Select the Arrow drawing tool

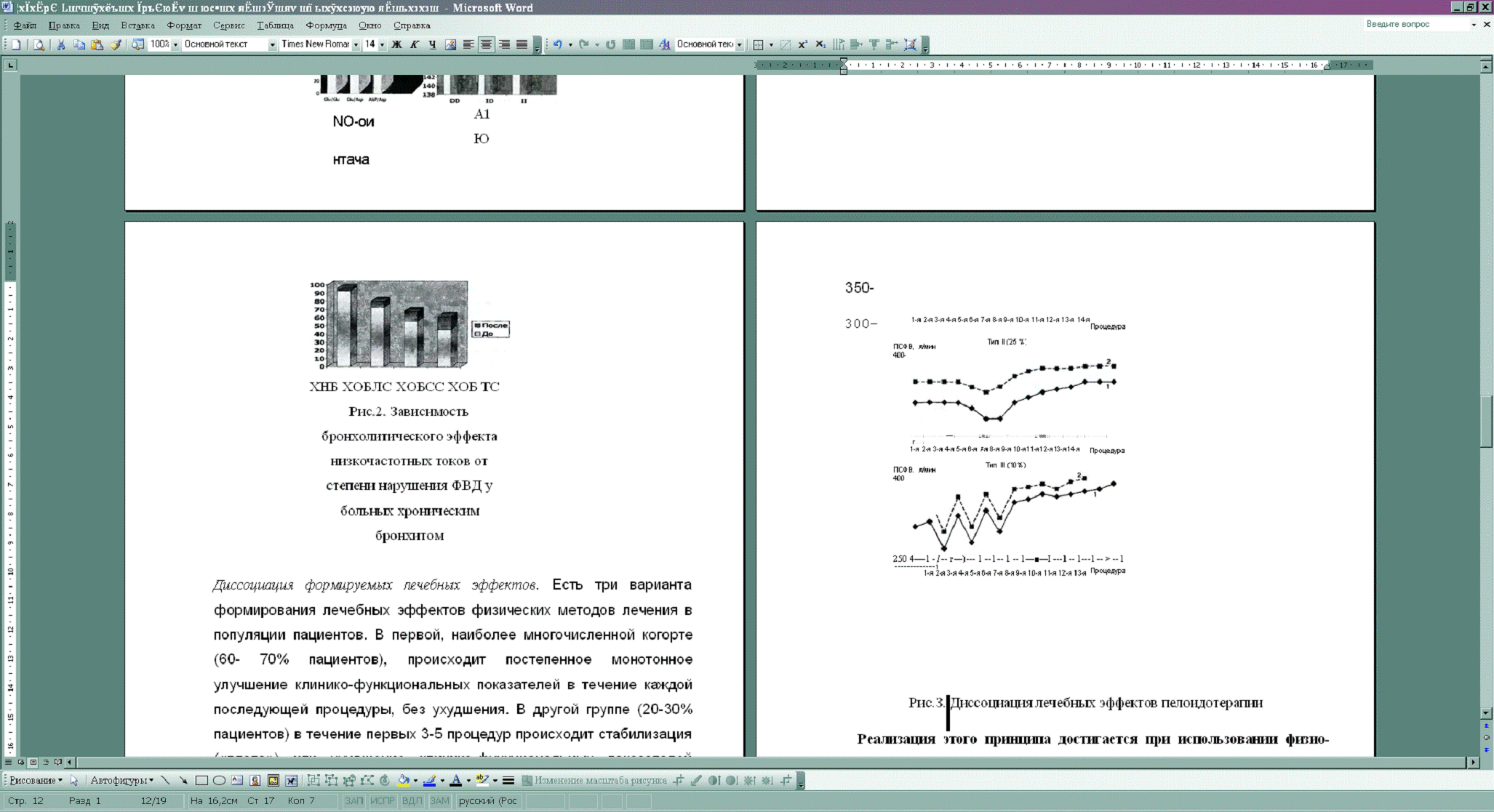183,781
